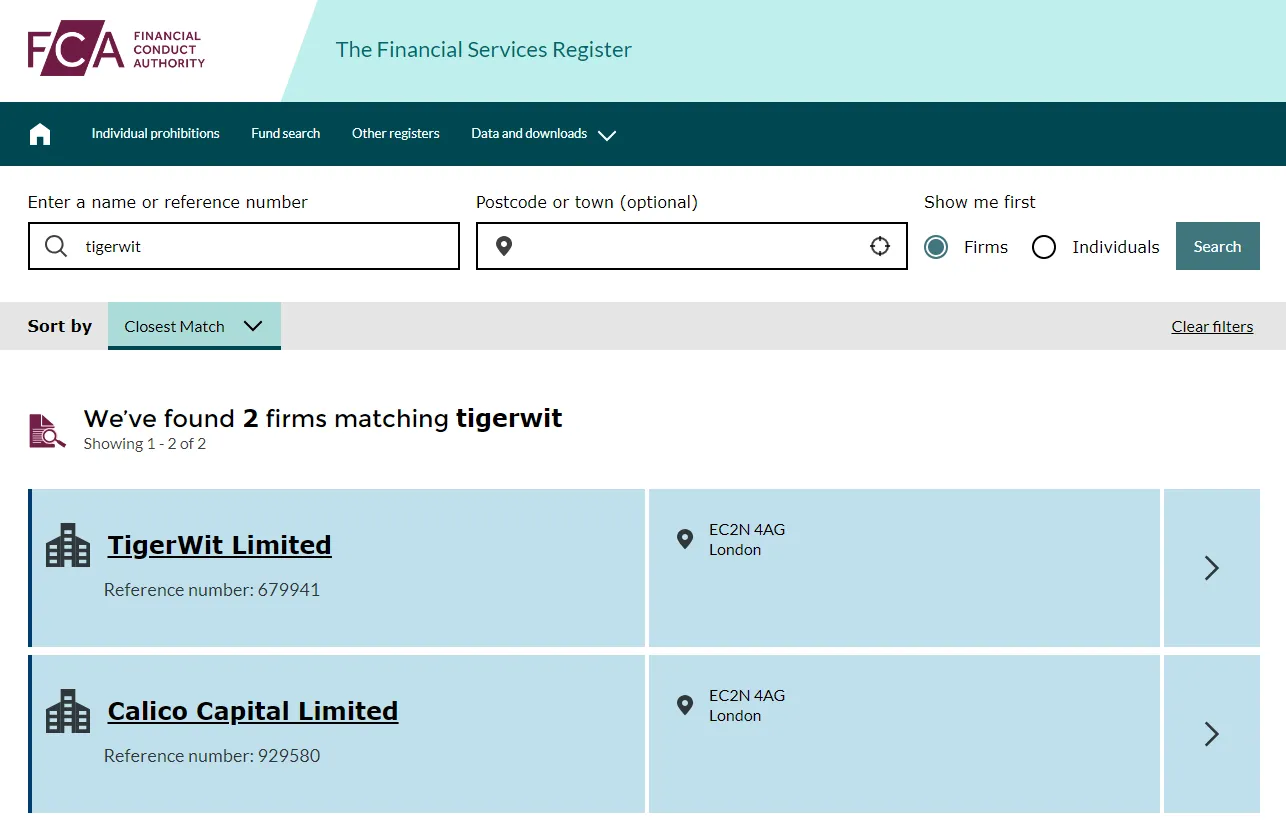Click the 'We've found 2 firms' heading
The width and height of the screenshot is (1286, 833).
point(323,418)
